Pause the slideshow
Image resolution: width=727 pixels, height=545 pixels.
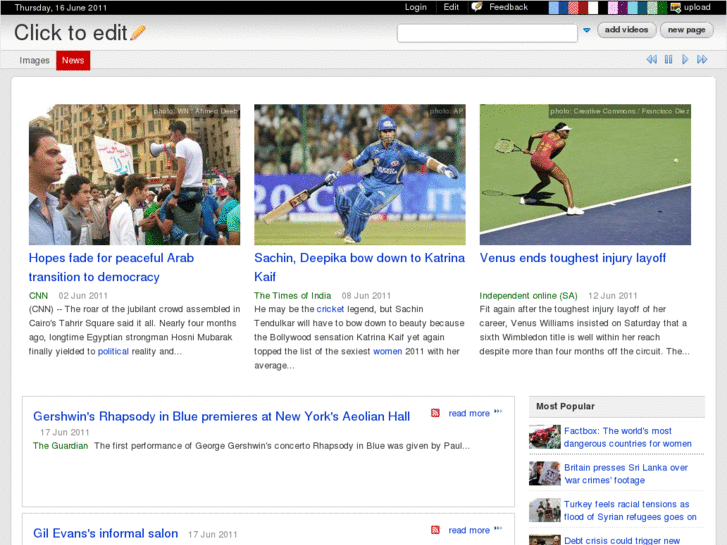pyautogui.click(x=668, y=59)
